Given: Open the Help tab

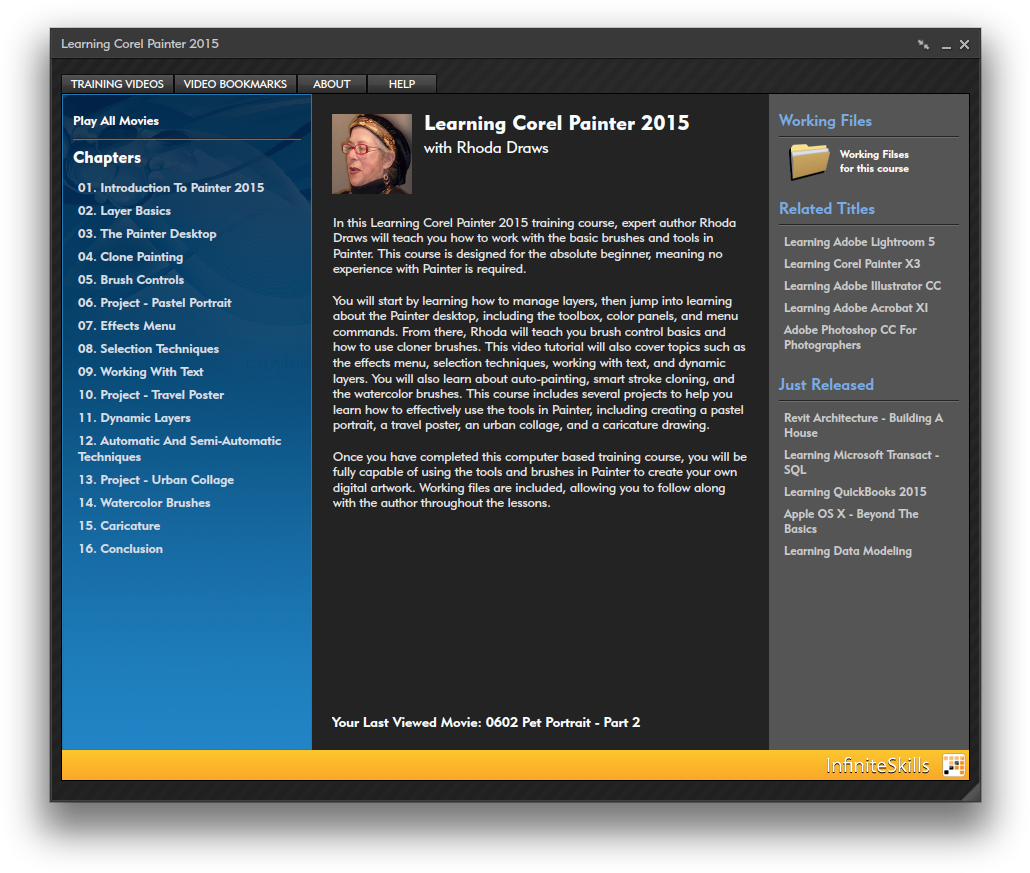Looking at the screenshot, I should click(x=401, y=84).
